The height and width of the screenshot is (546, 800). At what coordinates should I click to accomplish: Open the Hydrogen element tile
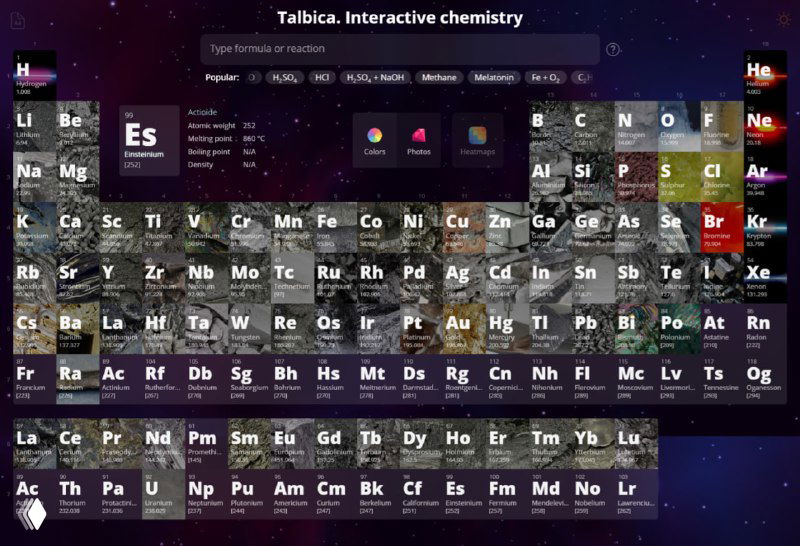pos(35,75)
